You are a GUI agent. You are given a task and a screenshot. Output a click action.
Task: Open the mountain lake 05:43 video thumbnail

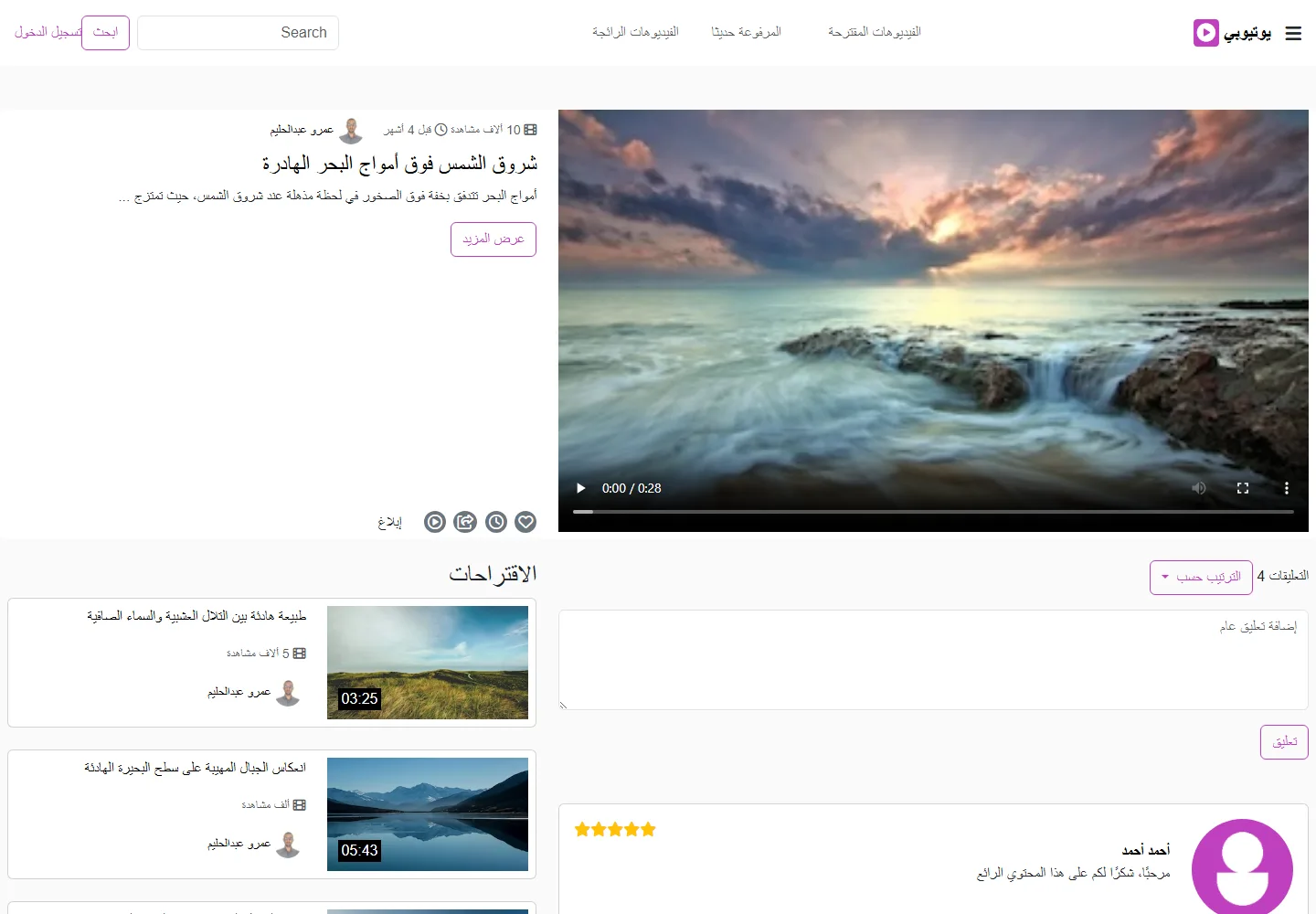point(428,814)
